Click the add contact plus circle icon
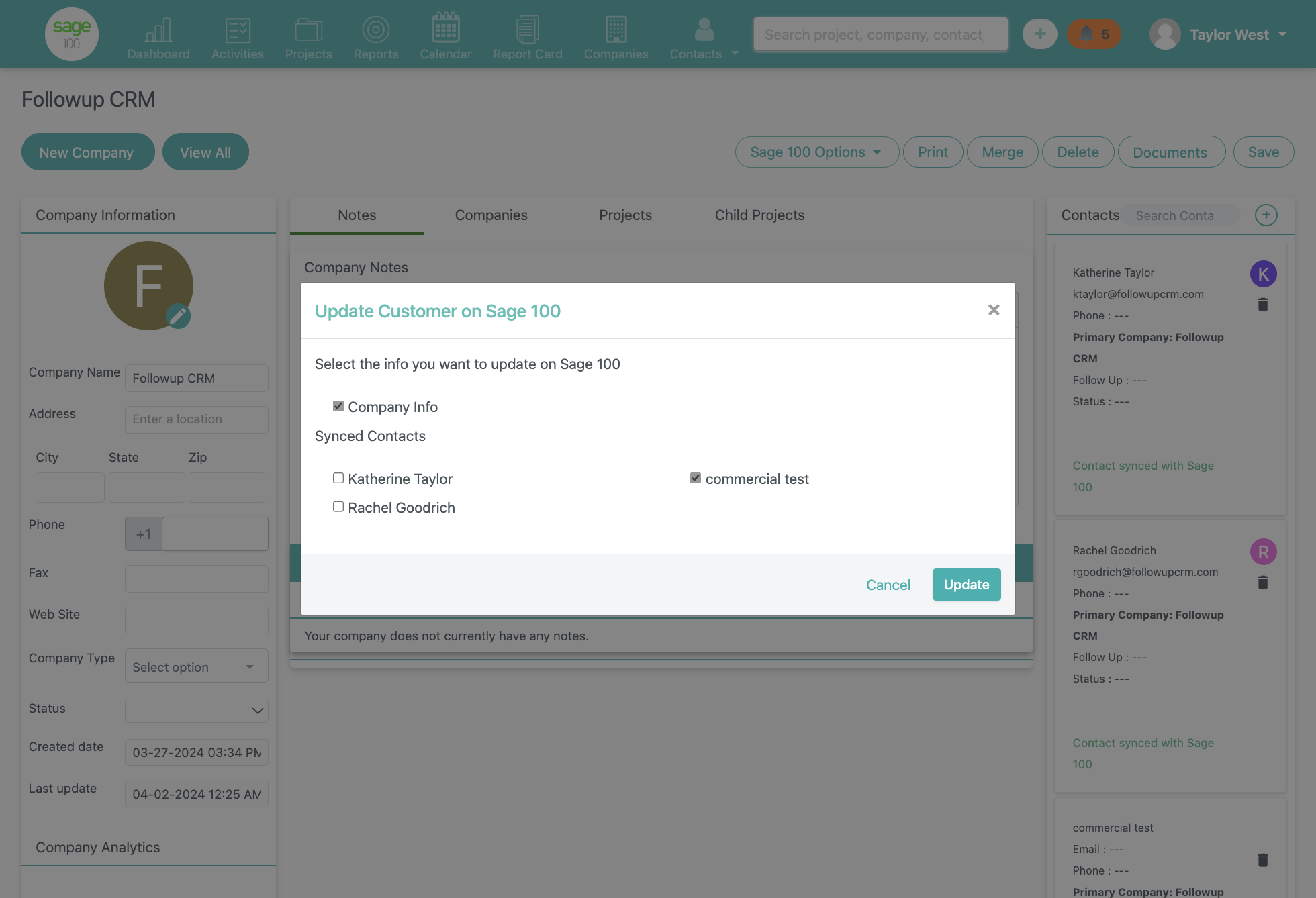 pos(1266,215)
